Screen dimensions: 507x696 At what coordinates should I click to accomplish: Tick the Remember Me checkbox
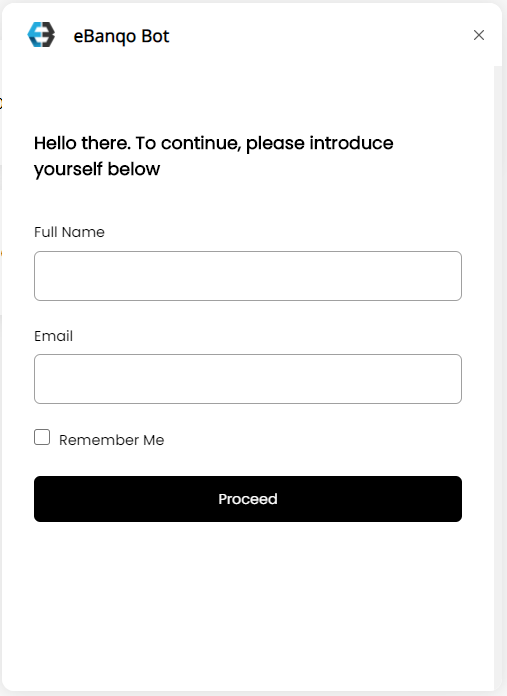click(x=42, y=437)
